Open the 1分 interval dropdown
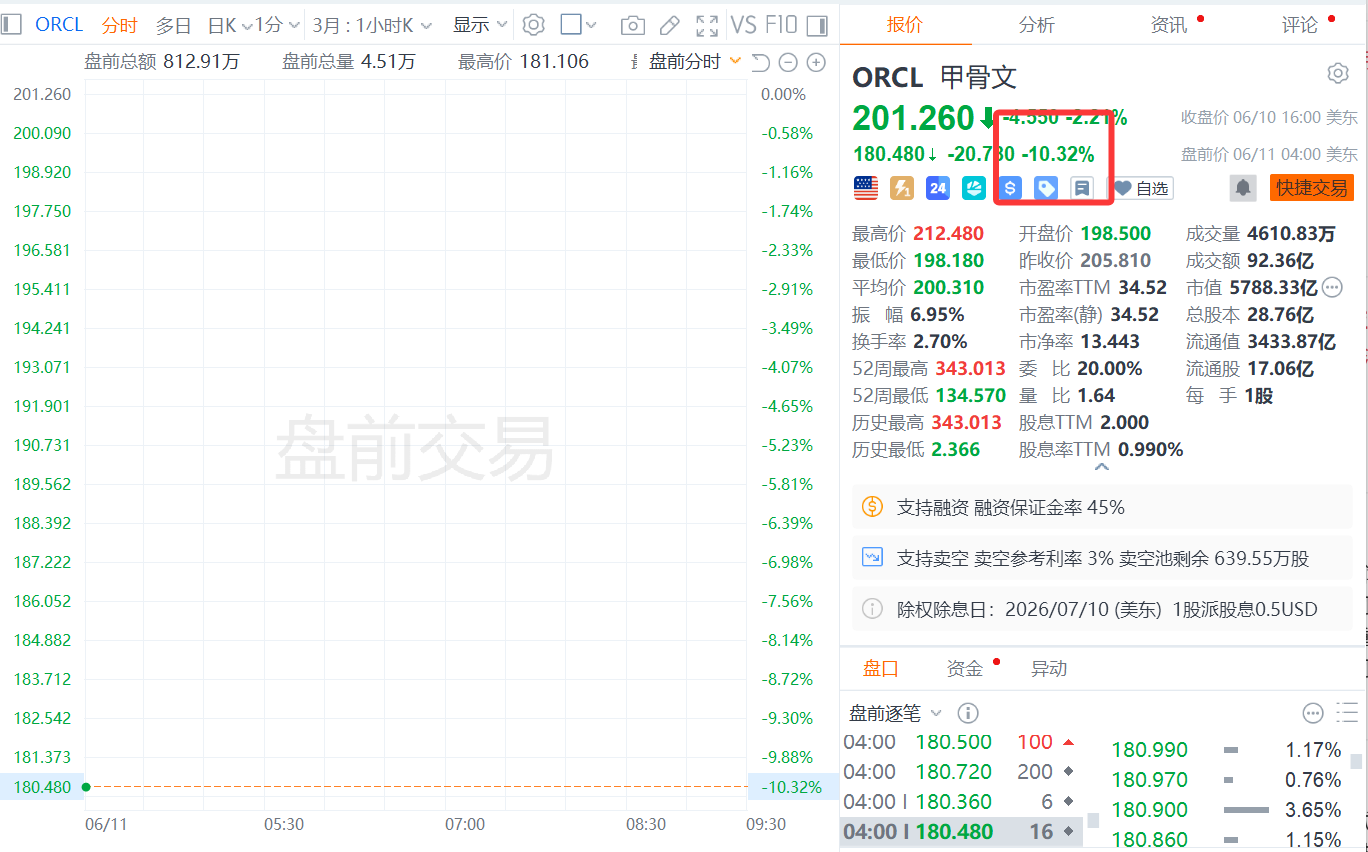This screenshot has height=852, width=1368. (x=277, y=25)
